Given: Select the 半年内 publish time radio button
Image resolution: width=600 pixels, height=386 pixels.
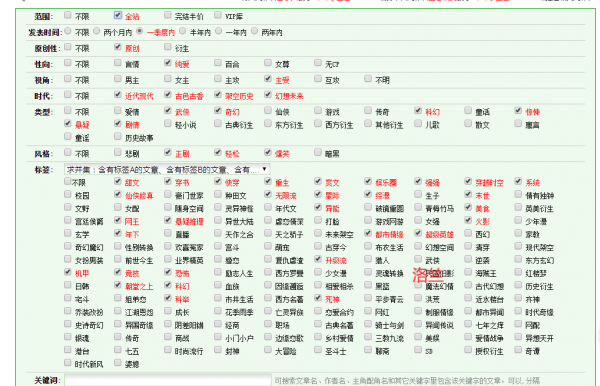Looking at the screenshot, I should [183, 31].
